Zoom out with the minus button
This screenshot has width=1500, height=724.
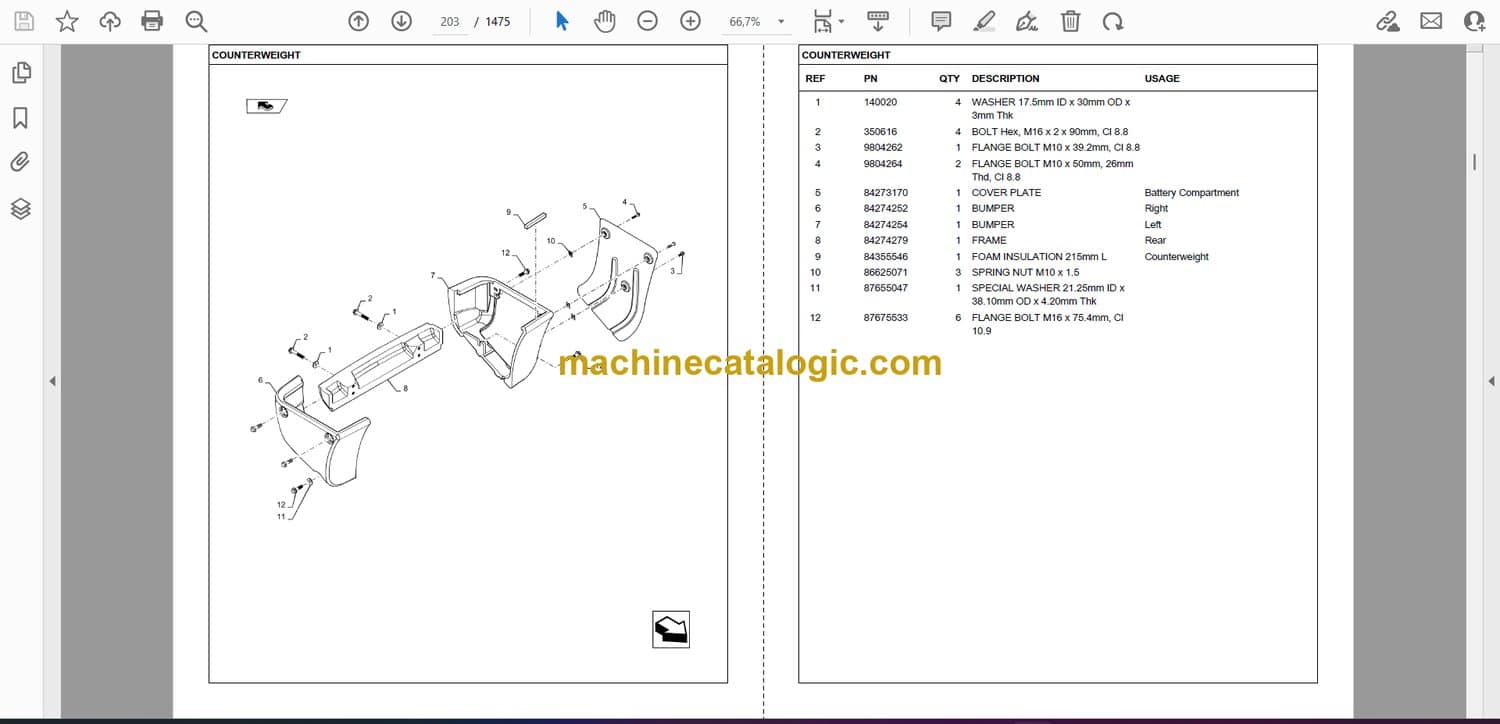click(648, 21)
